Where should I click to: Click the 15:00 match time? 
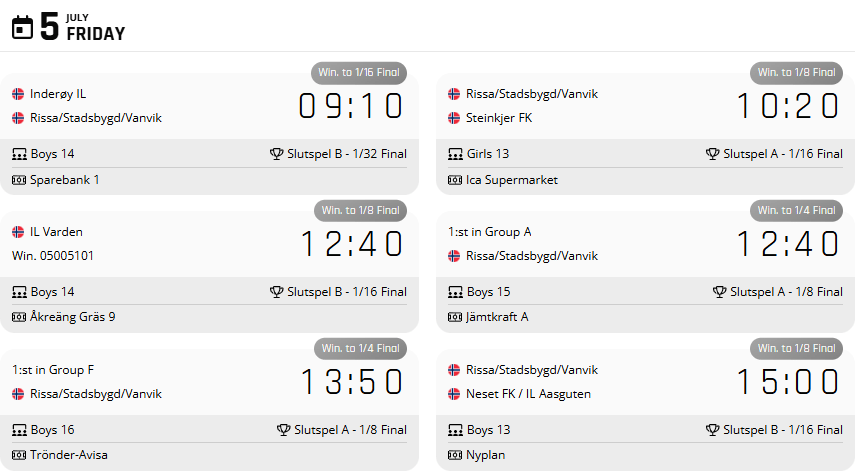[x=787, y=382]
